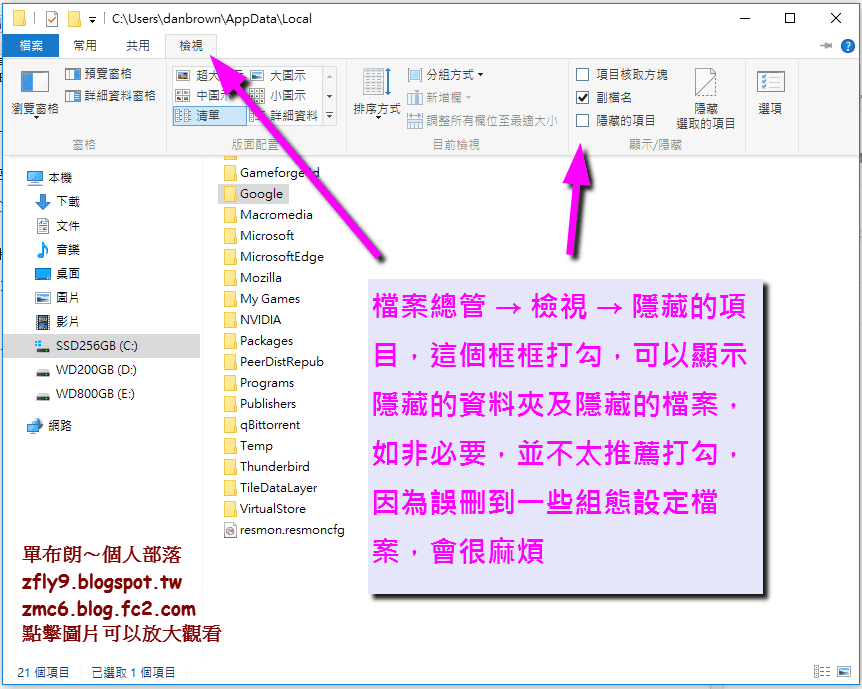
Task: Select the NVIDIA folder
Action: pos(253,320)
